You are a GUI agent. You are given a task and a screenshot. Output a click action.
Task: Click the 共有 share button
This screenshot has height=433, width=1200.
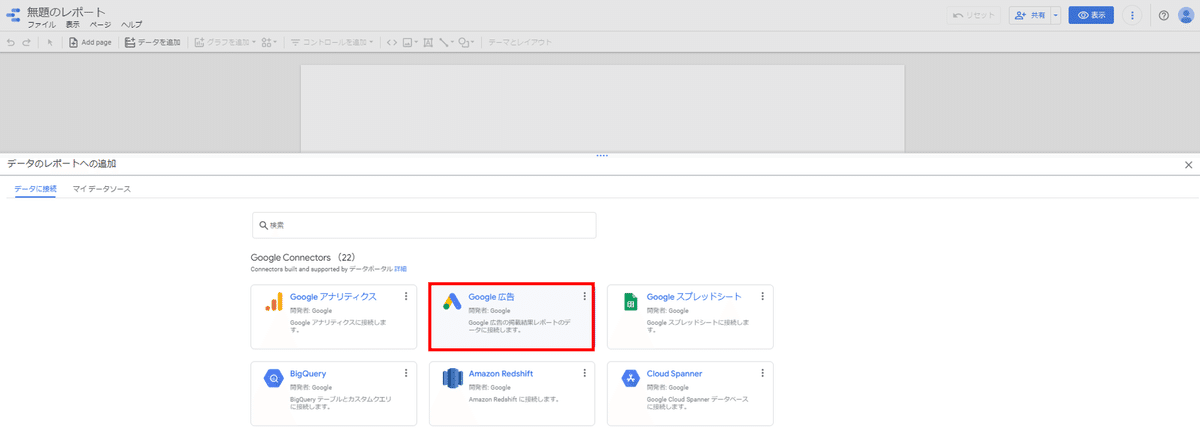(1029, 15)
